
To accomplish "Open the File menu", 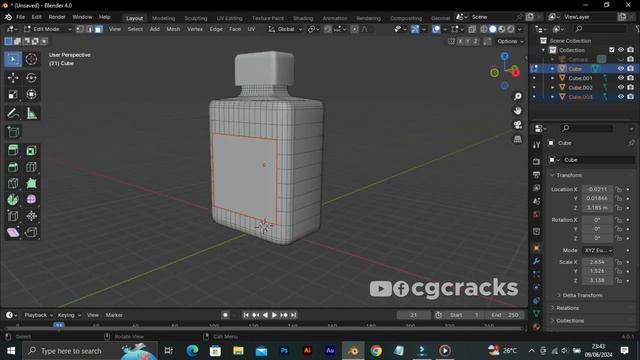I will (x=20, y=17).
